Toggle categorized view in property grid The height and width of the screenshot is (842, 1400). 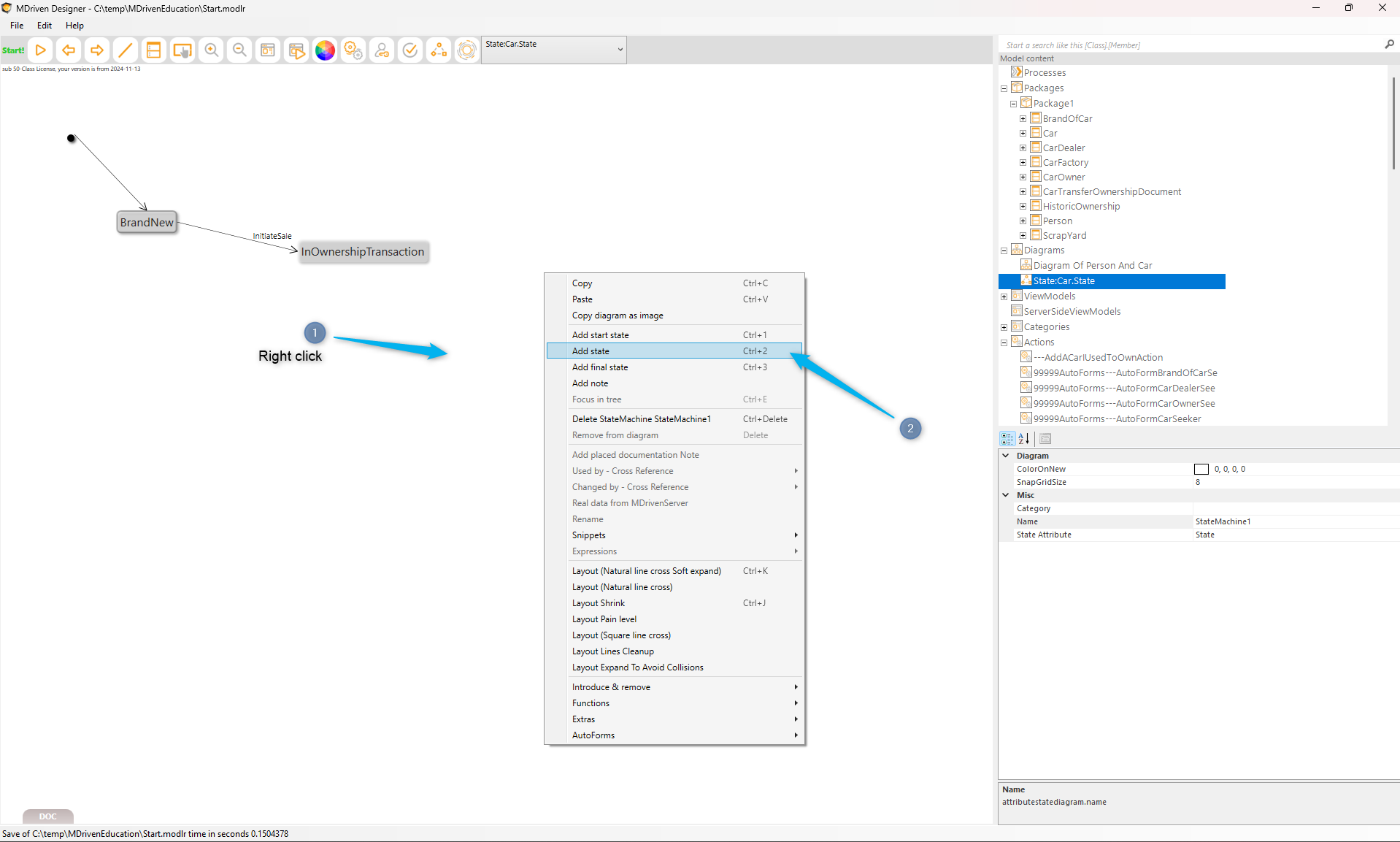tap(1007, 439)
